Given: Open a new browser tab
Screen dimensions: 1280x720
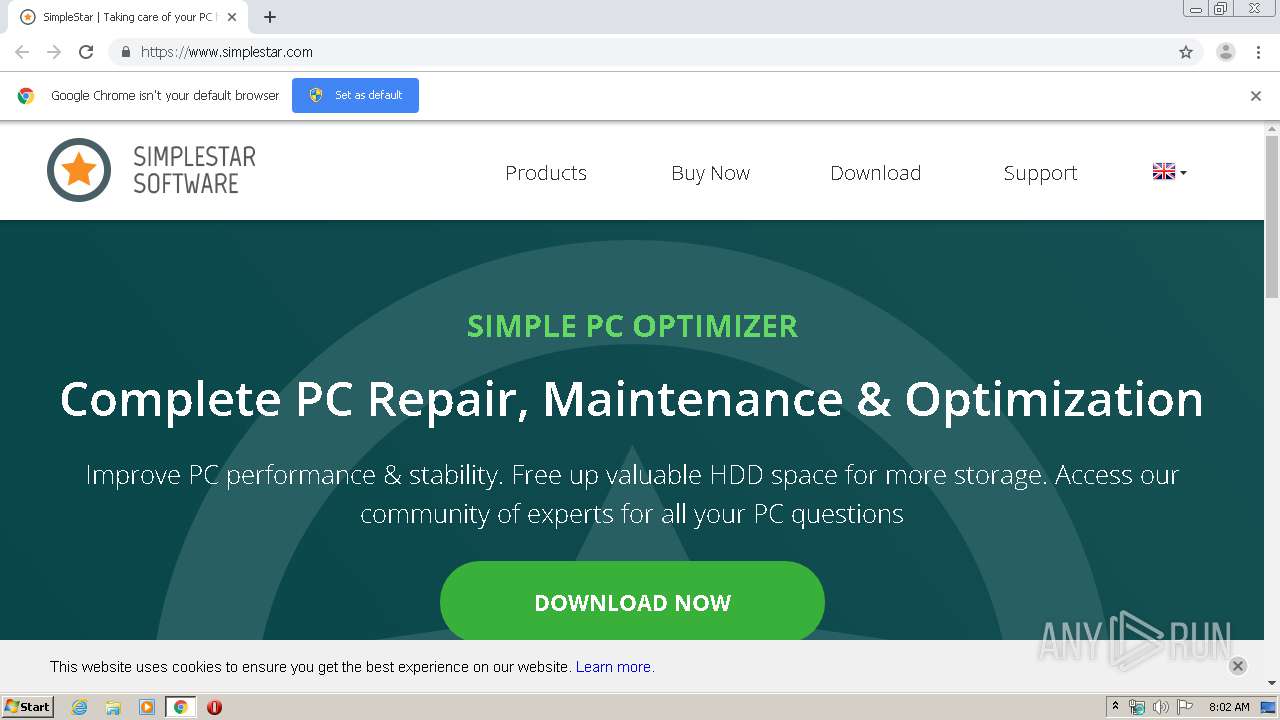Looking at the screenshot, I should pos(270,17).
